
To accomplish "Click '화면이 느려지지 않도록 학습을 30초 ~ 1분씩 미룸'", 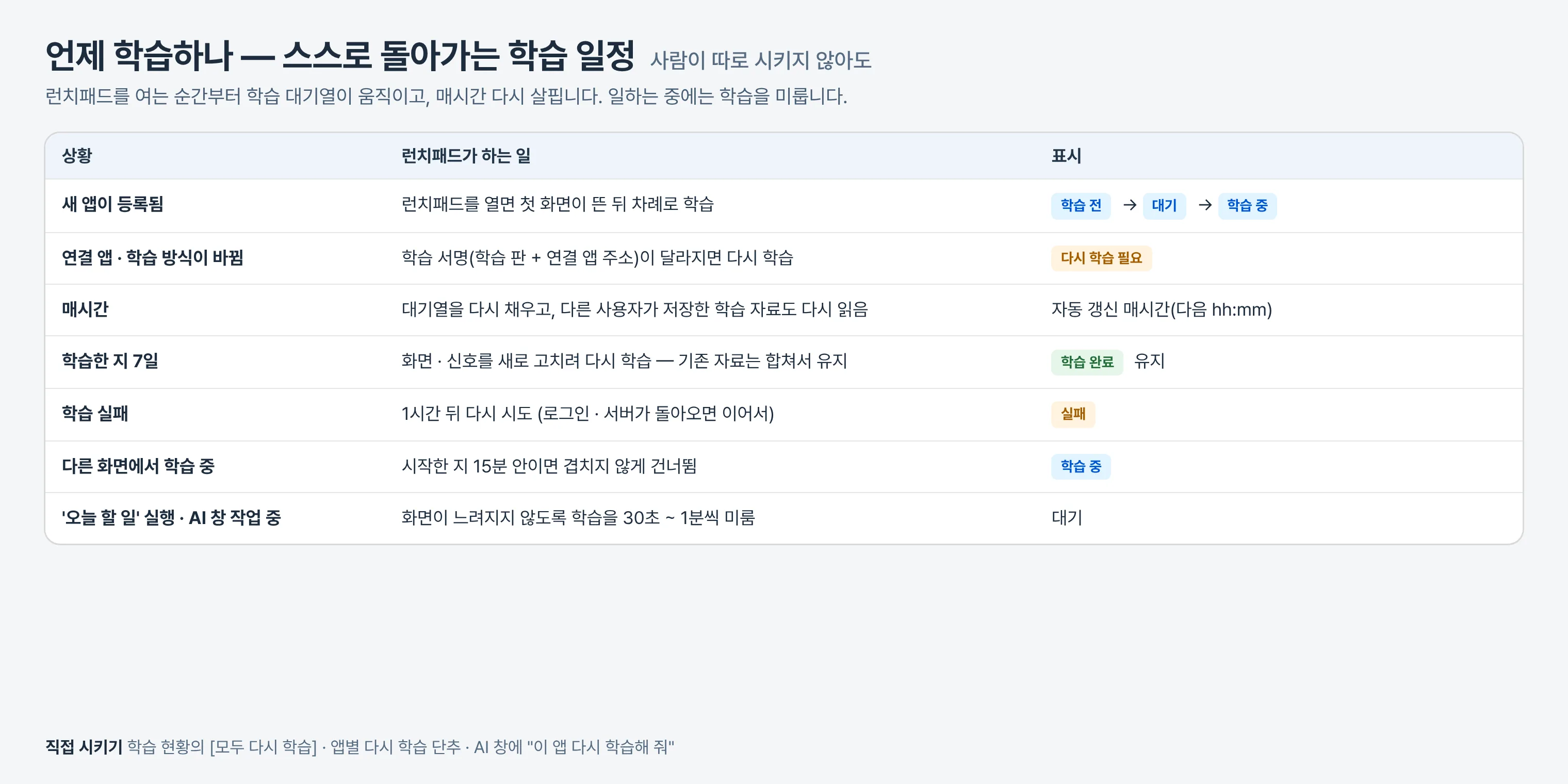I will (x=578, y=518).
